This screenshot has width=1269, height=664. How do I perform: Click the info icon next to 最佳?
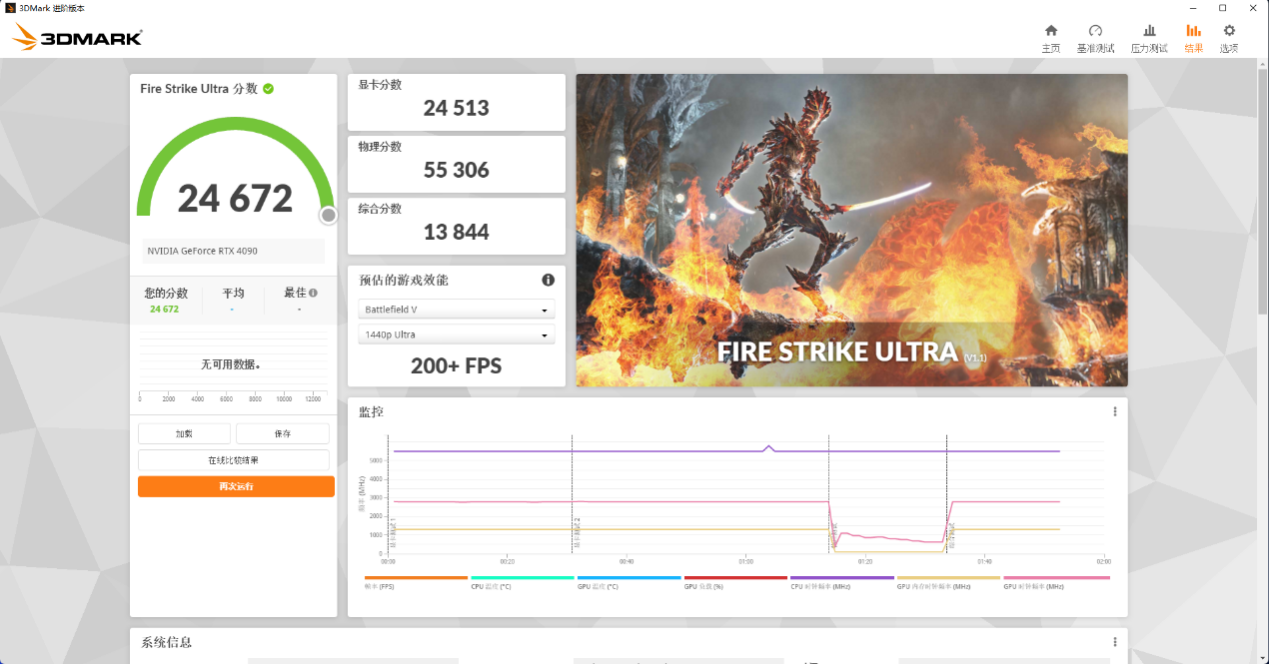tap(313, 293)
